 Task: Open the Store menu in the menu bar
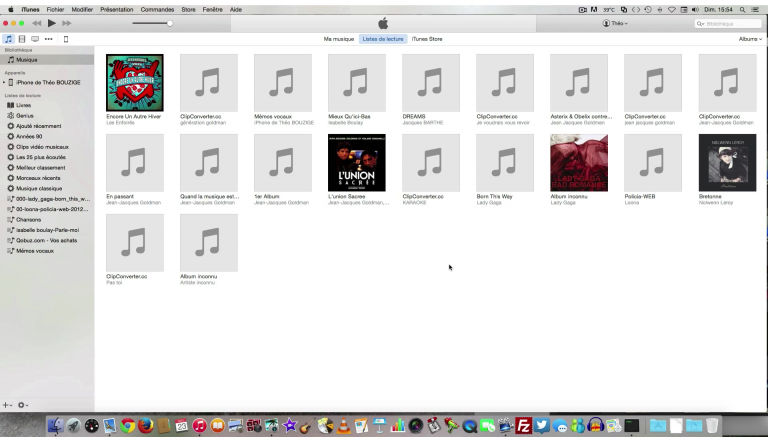coord(188,9)
